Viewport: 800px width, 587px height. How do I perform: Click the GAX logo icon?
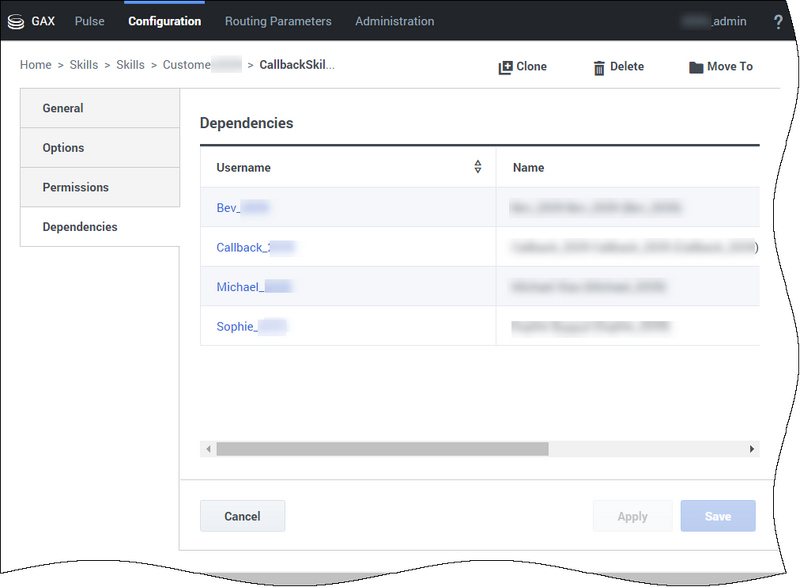[x=16, y=21]
